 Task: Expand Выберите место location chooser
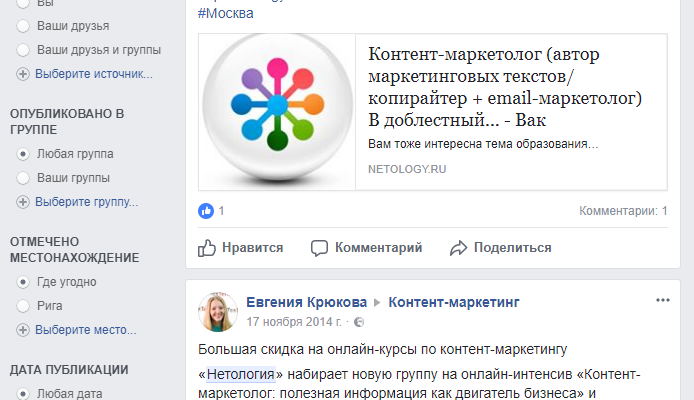86,330
